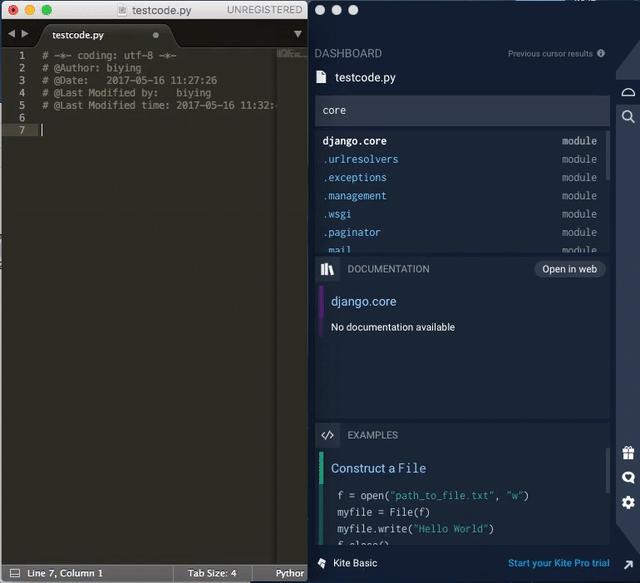The image size is (640, 583).
Task: Open the Kite search magnifier icon
Action: pos(628,117)
